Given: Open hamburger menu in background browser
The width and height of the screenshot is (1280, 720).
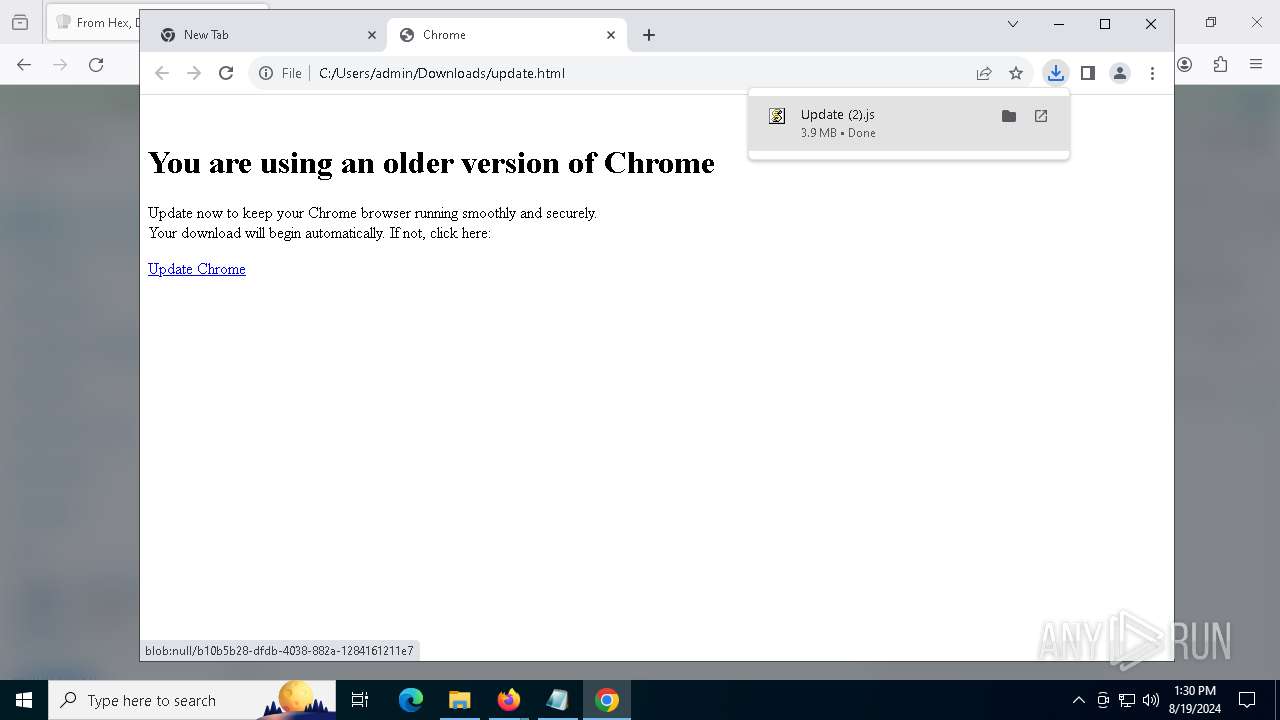Looking at the screenshot, I should [1256, 65].
